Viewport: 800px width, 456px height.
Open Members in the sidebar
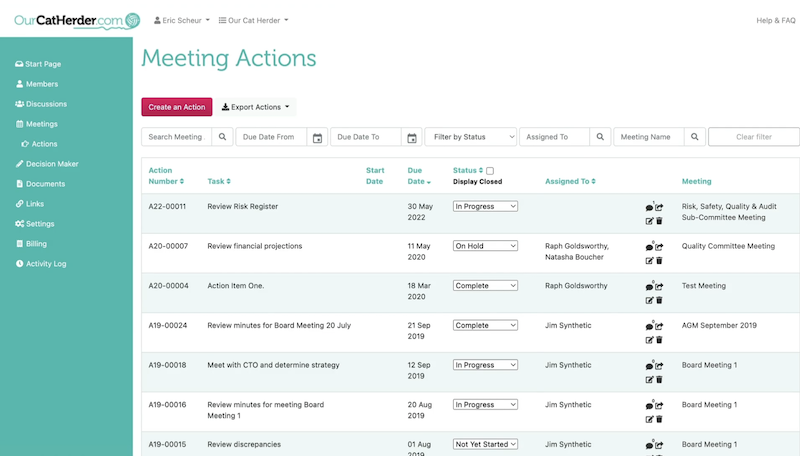pyautogui.click(x=37, y=84)
